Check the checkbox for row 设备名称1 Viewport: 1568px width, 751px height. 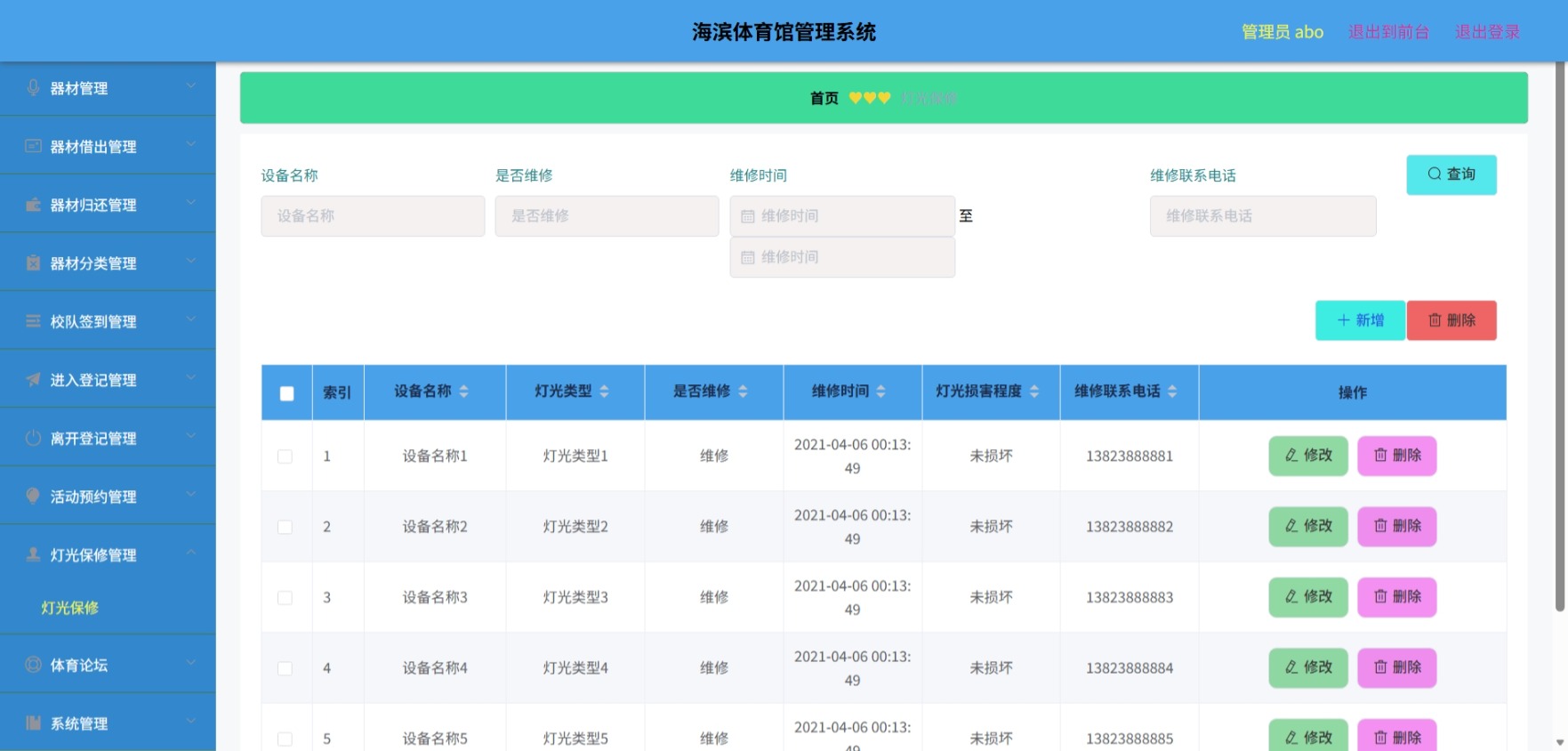point(285,456)
